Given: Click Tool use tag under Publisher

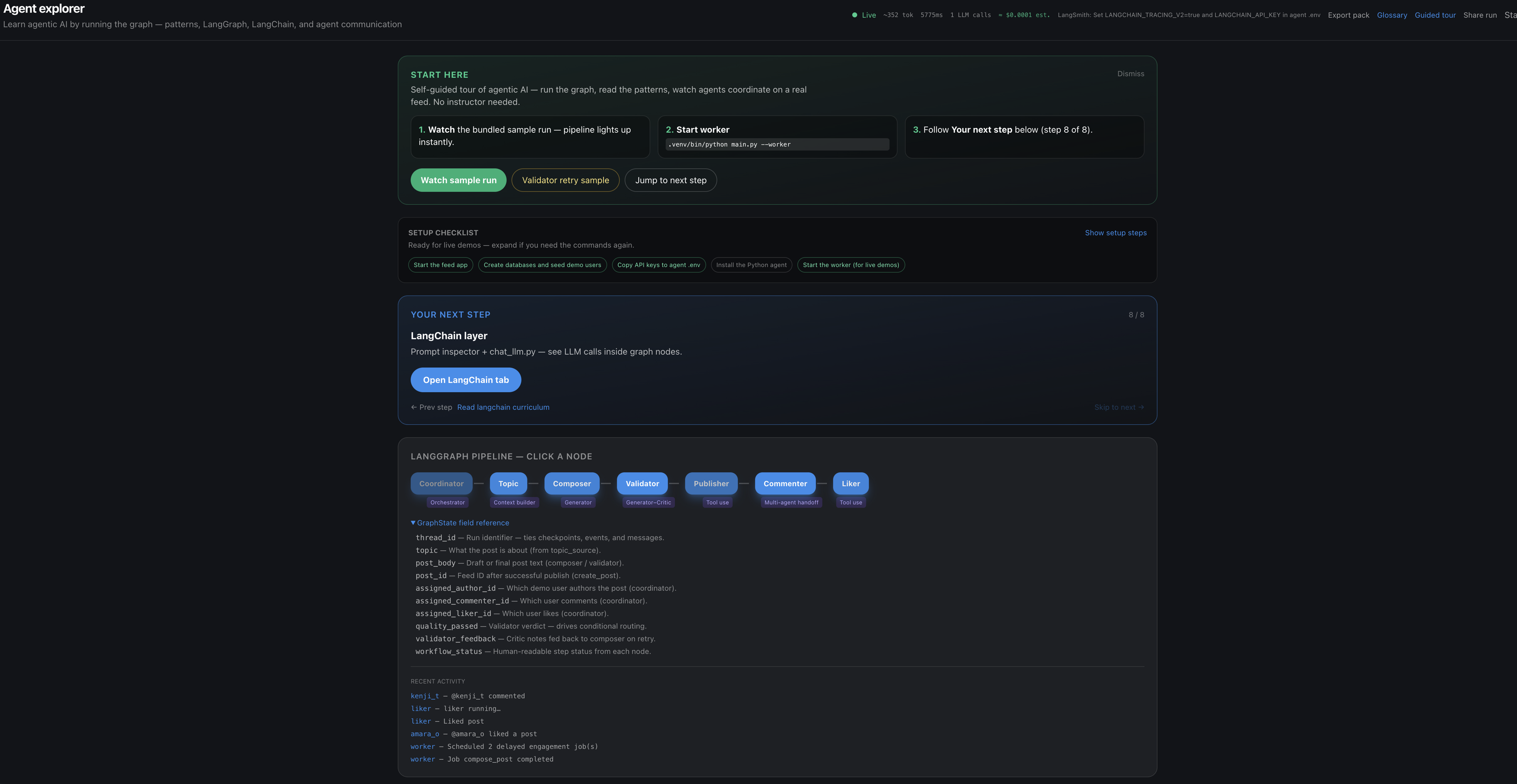Looking at the screenshot, I should [x=717, y=502].
